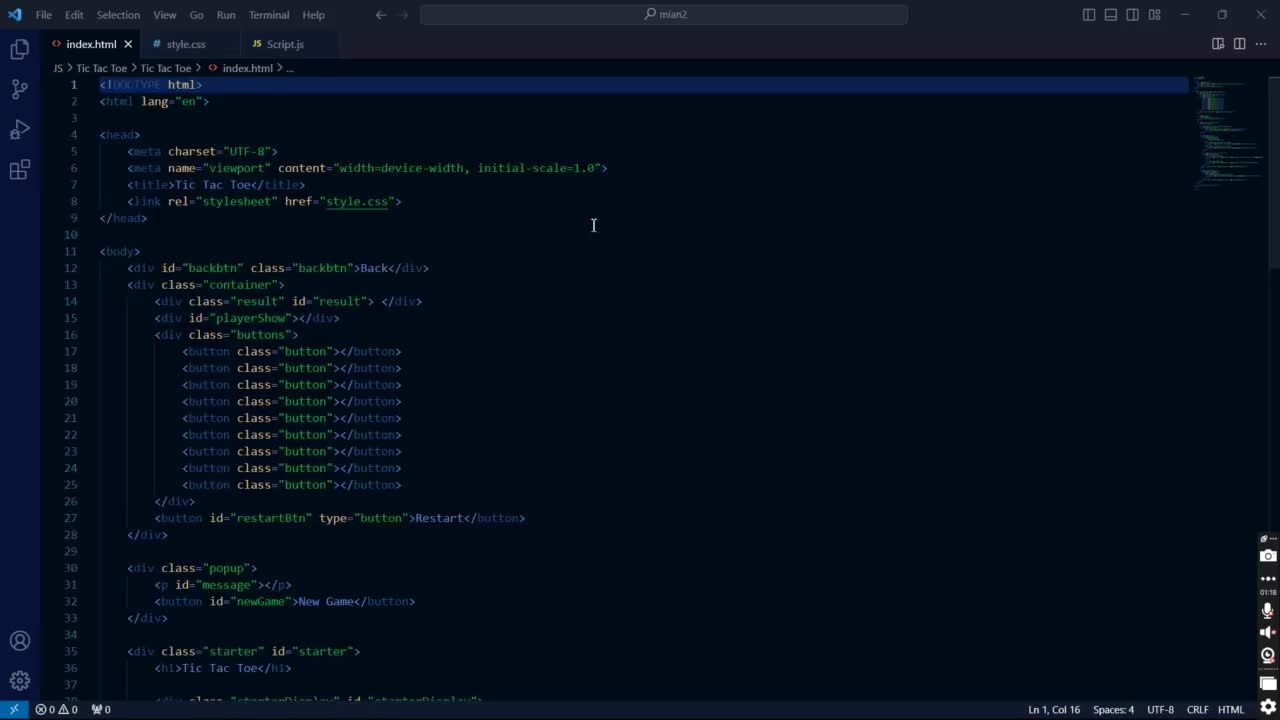Open the Customize Layout icon

tap(1155, 15)
